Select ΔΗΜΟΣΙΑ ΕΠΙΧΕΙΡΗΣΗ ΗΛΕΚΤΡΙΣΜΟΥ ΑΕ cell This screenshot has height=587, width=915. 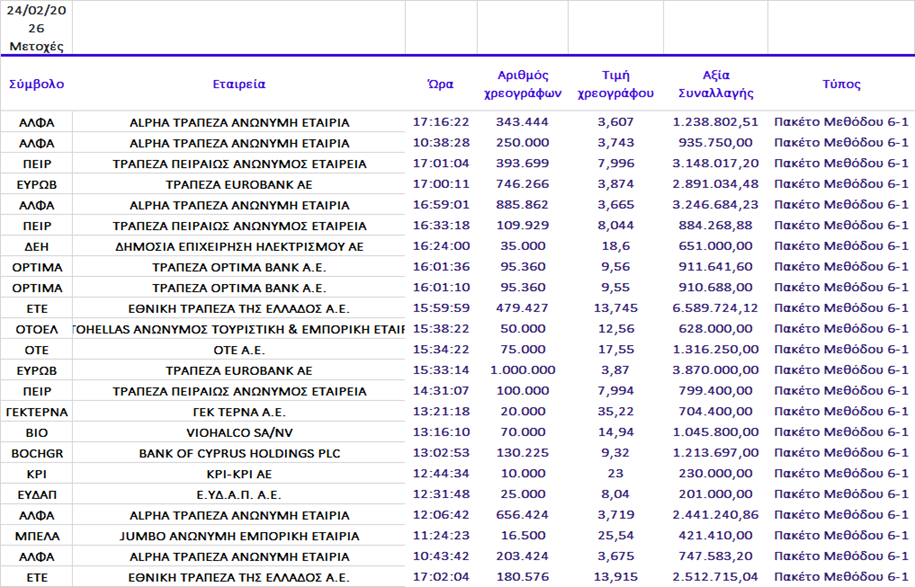point(239,246)
